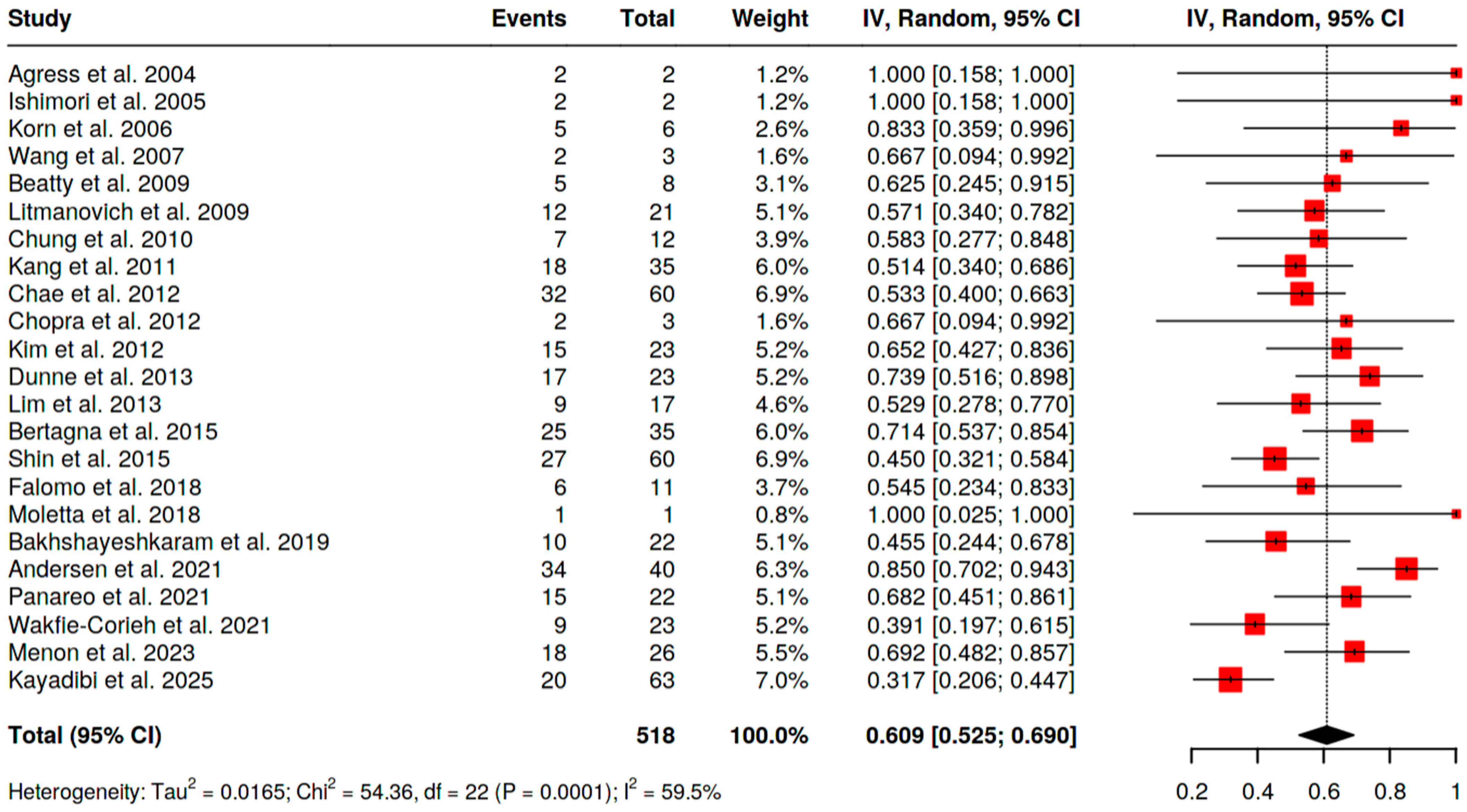Click the red square for Shin et al. 2015
1467x812 pixels.
pos(1274,459)
